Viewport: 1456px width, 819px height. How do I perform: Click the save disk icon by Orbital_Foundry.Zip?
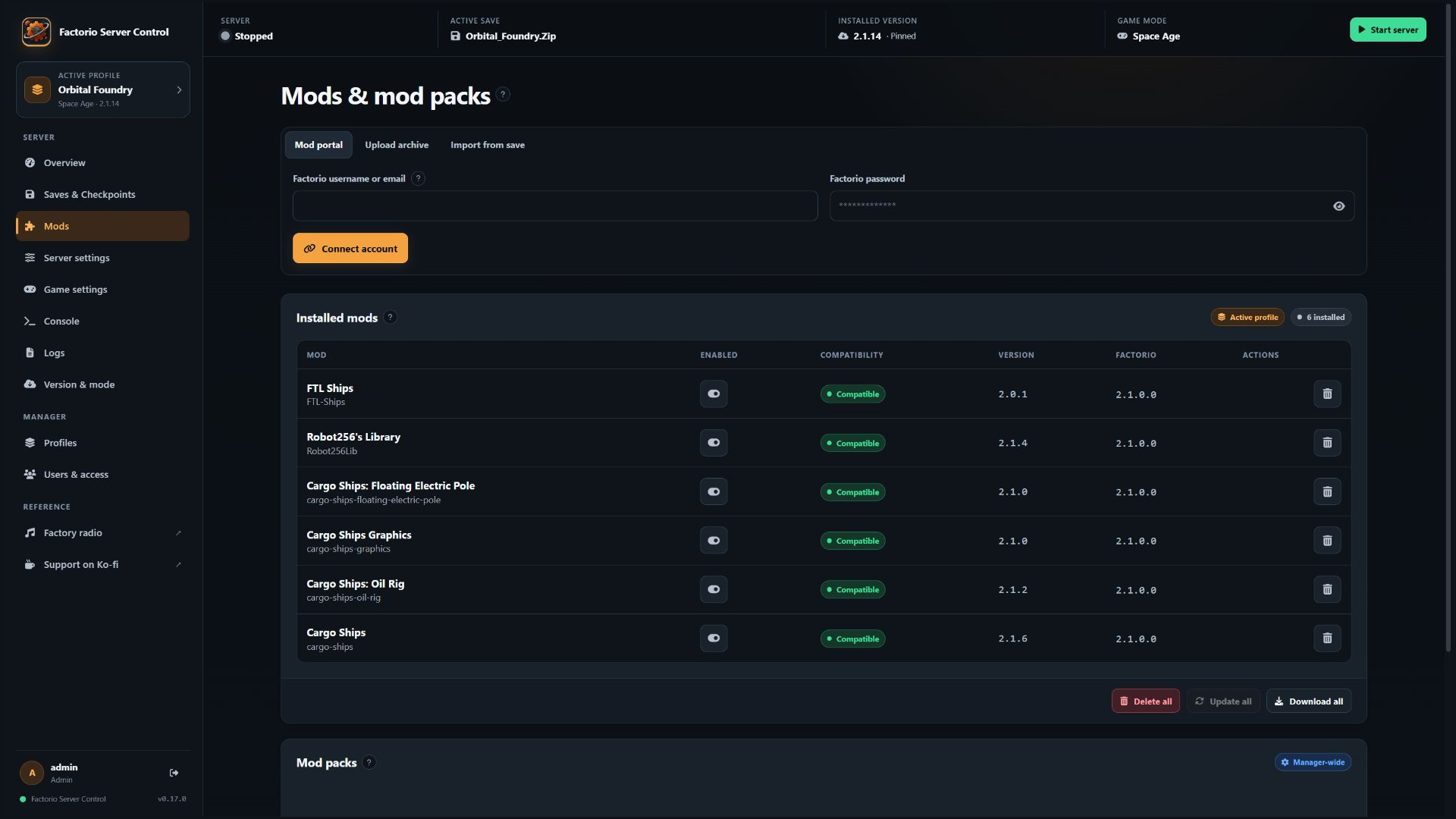(455, 36)
